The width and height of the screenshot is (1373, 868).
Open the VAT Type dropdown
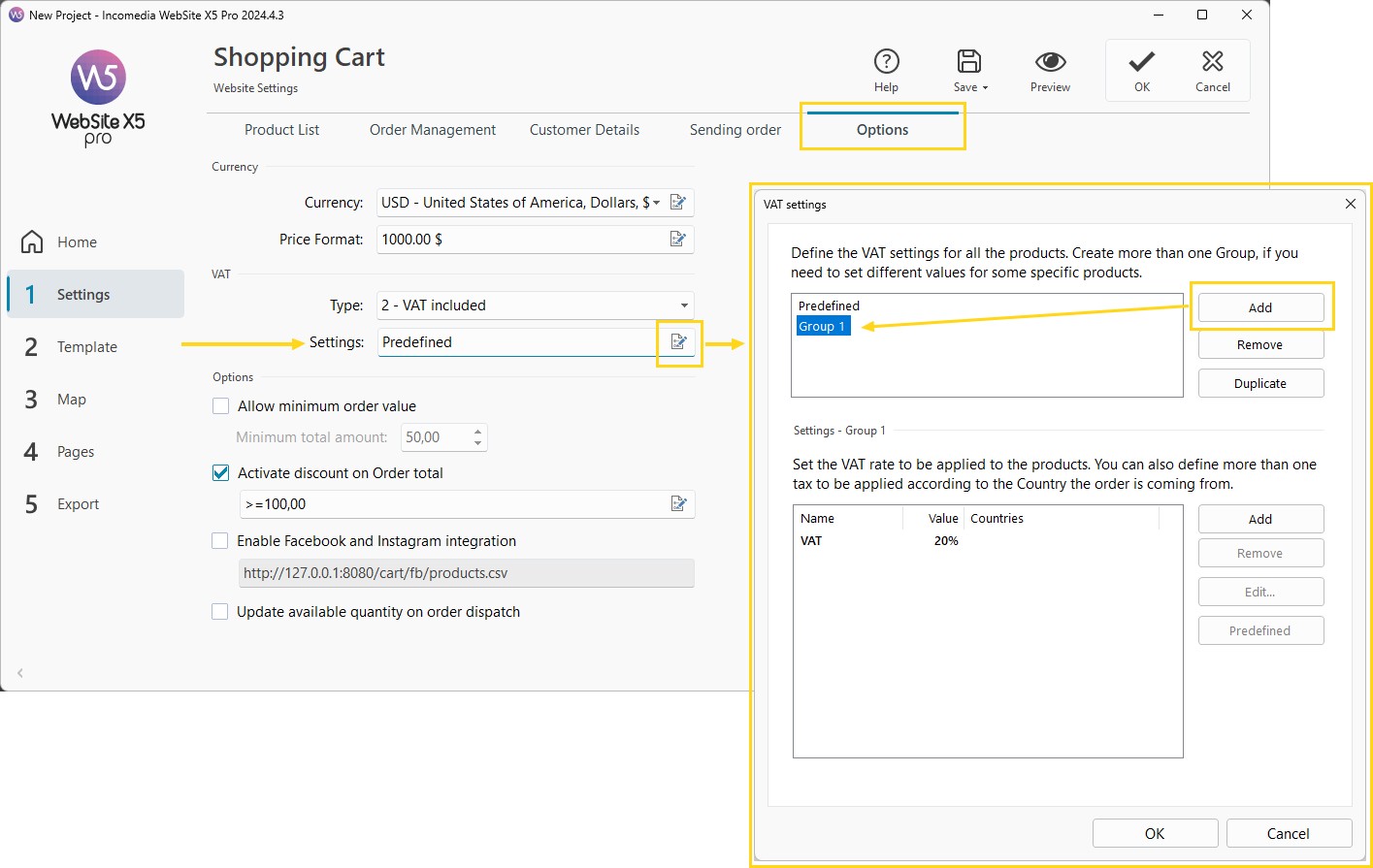[x=684, y=305]
